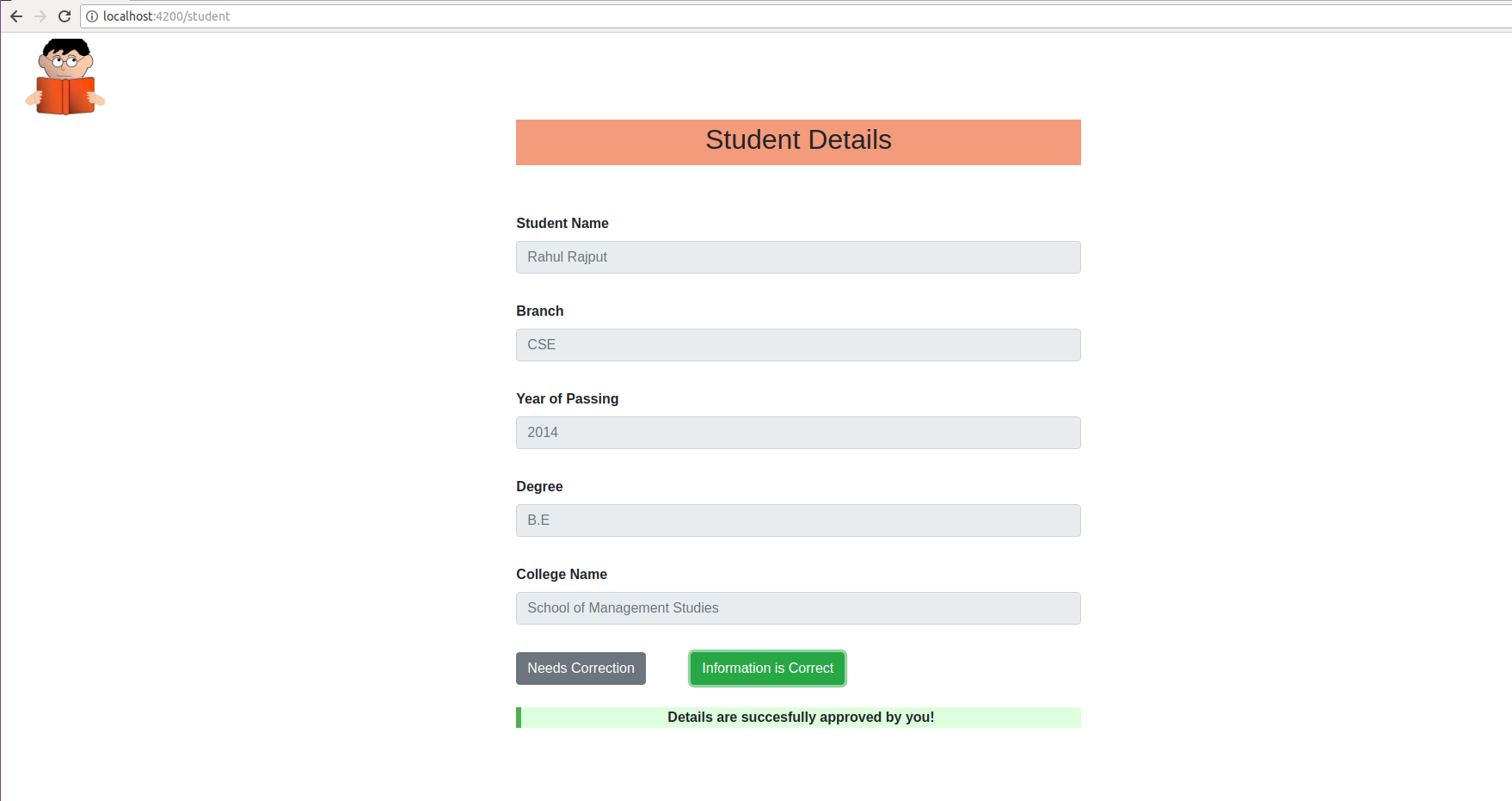Image resolution: width=1512 pixels, height=801 pixels.
Task: Click the Degree label above its field
Action: [539, 486]
